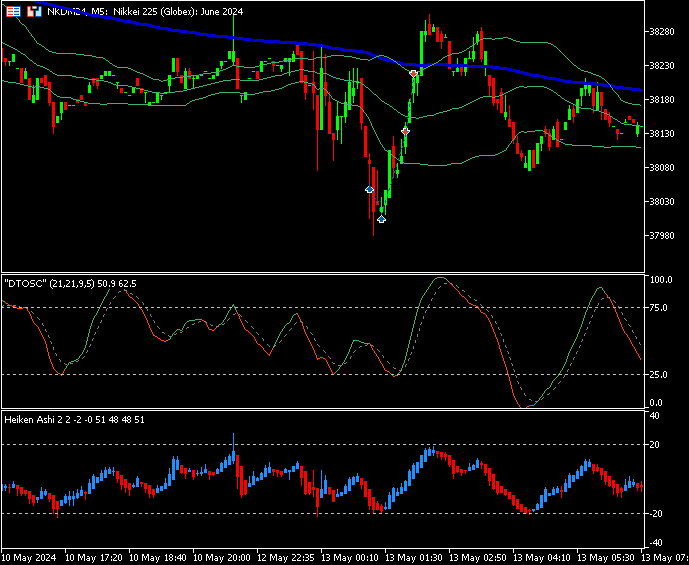Open the Depth of Market grid icon
The width and height of the screenshot is (689, 565).
15,12
